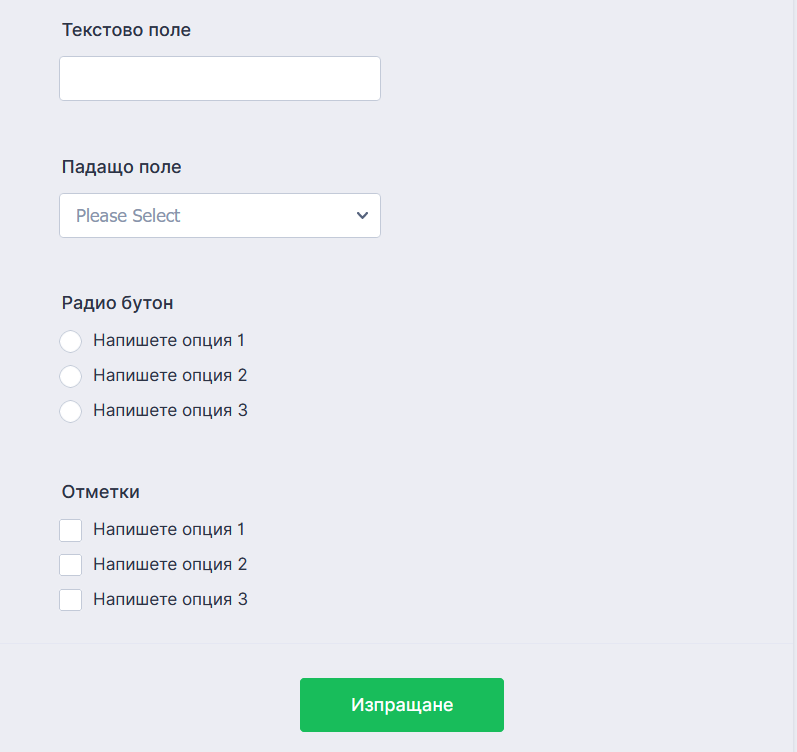Select radio button Напишете опция 2
The width and height of the screenshot is (797, 752).
(x=70, y=376)
